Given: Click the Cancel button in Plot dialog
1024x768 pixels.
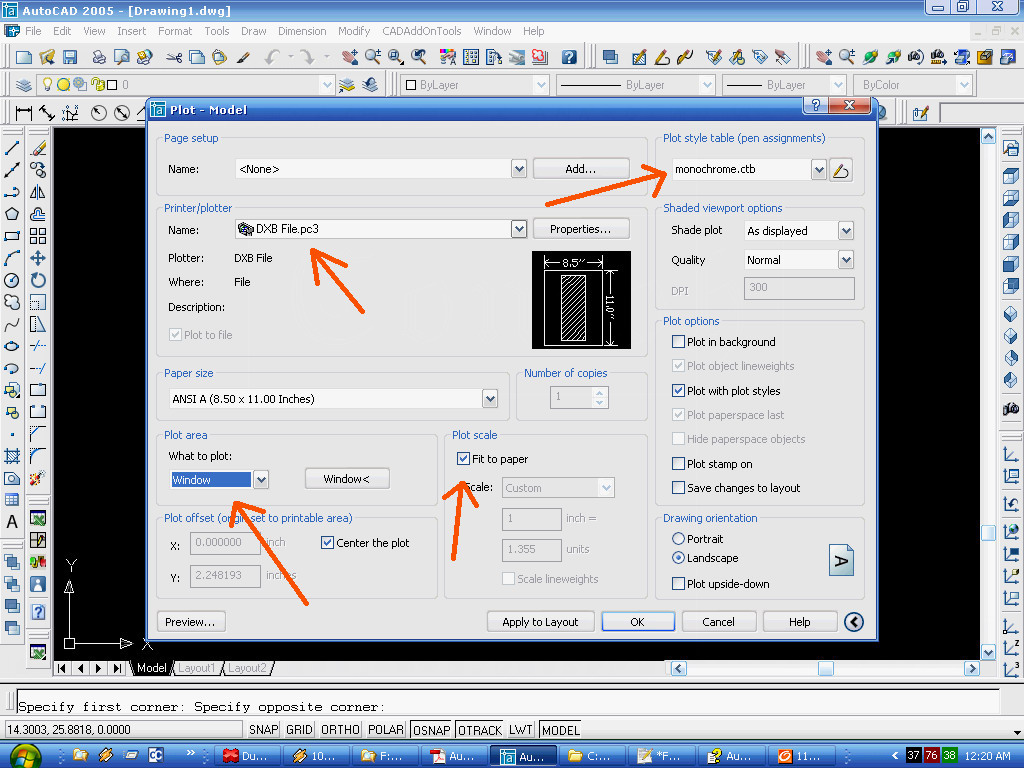Looking at the screenshot, I should click(x=718, y=622).
